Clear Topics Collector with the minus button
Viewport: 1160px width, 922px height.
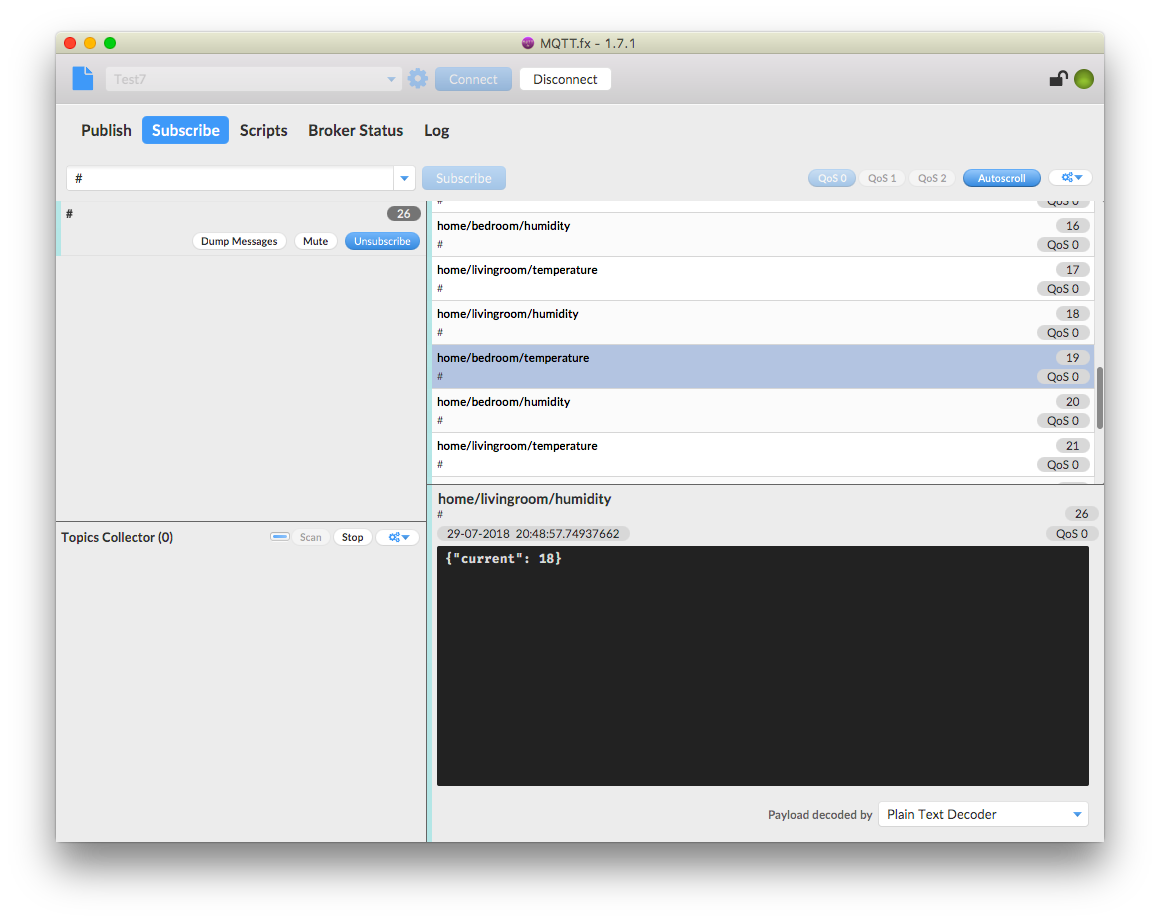280,536
